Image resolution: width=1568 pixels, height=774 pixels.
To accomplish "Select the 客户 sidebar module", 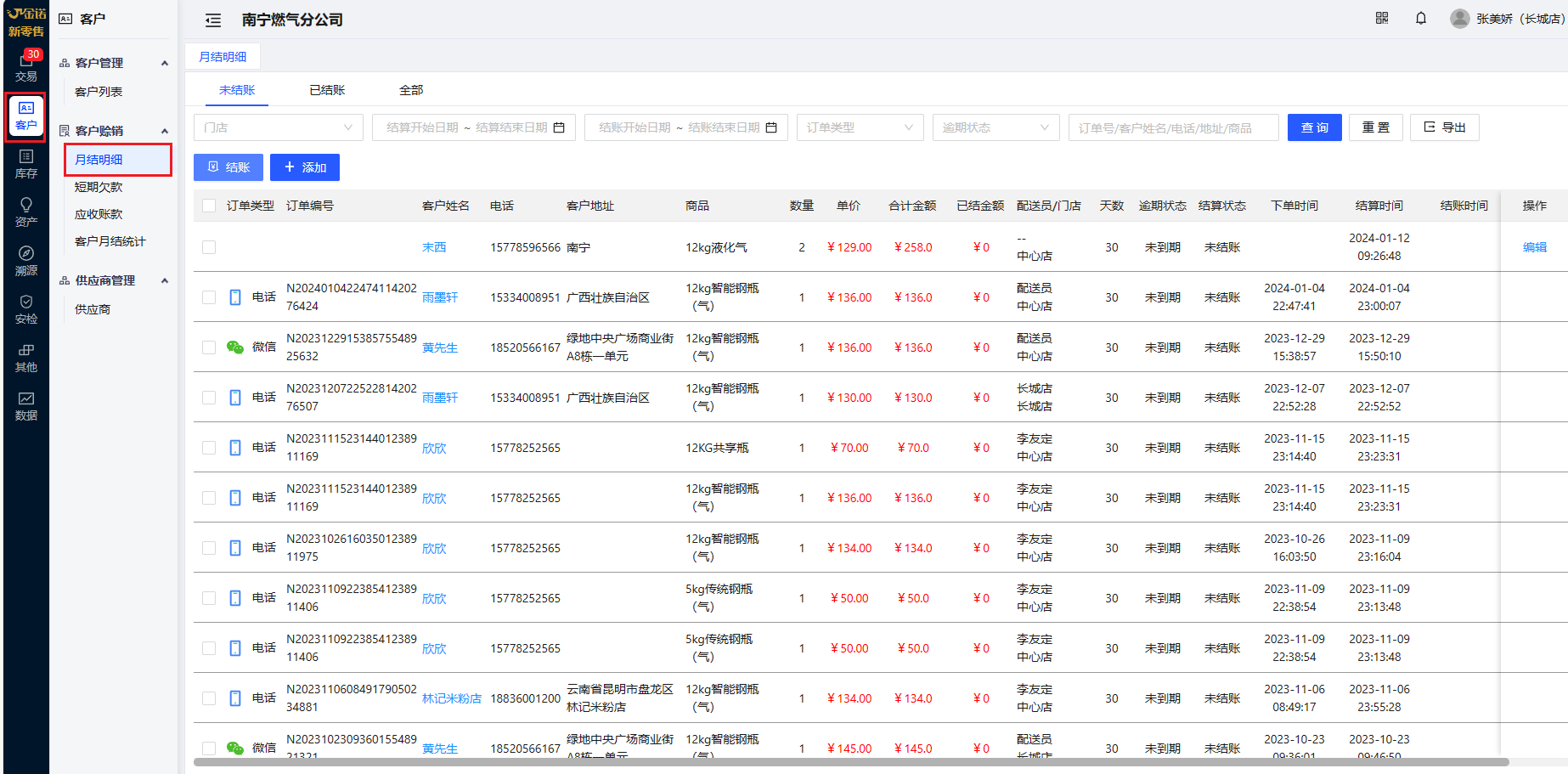I will 26,116.
